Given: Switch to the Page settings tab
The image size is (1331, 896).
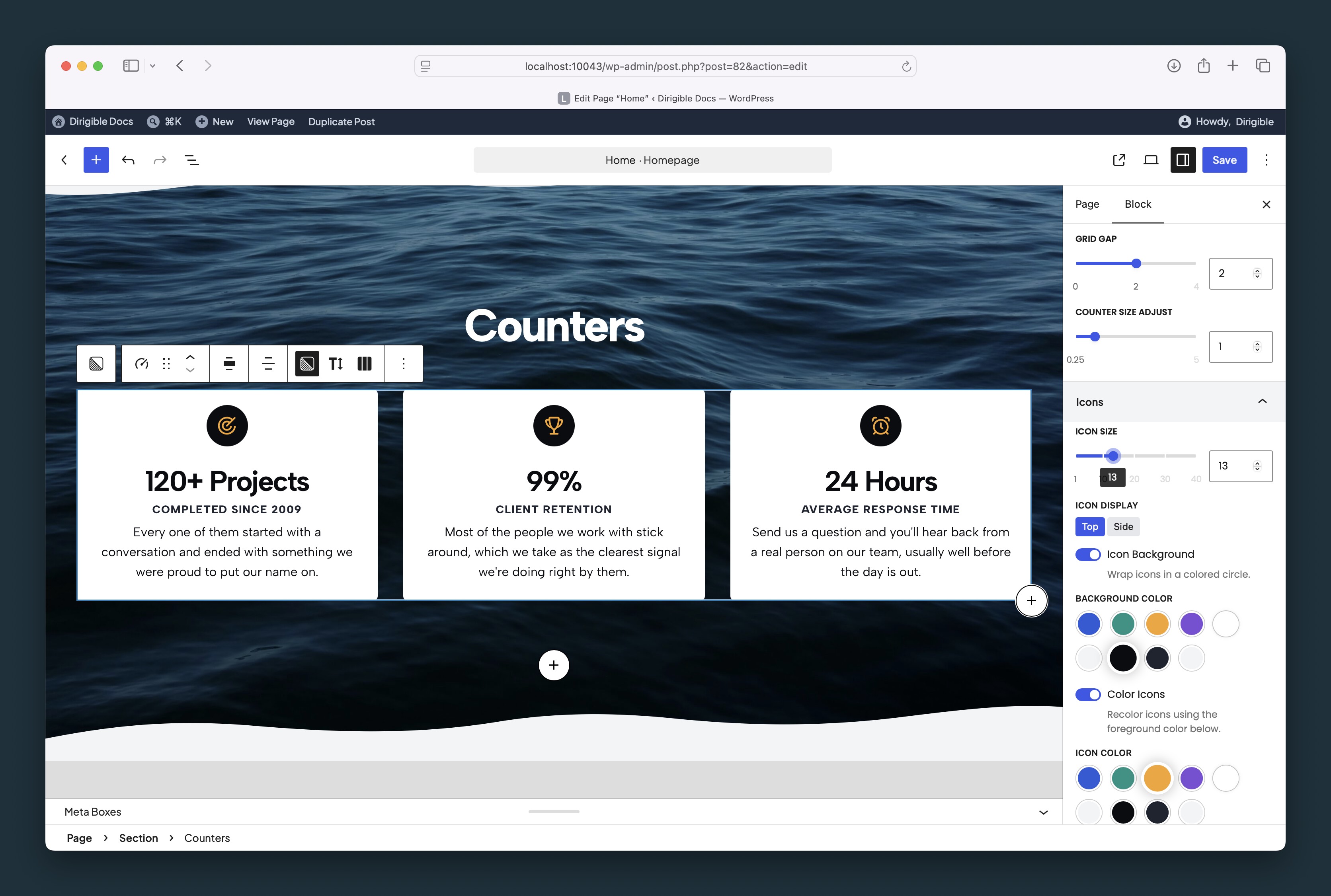Looking at the screenshot, I should tap(1087, 204).
